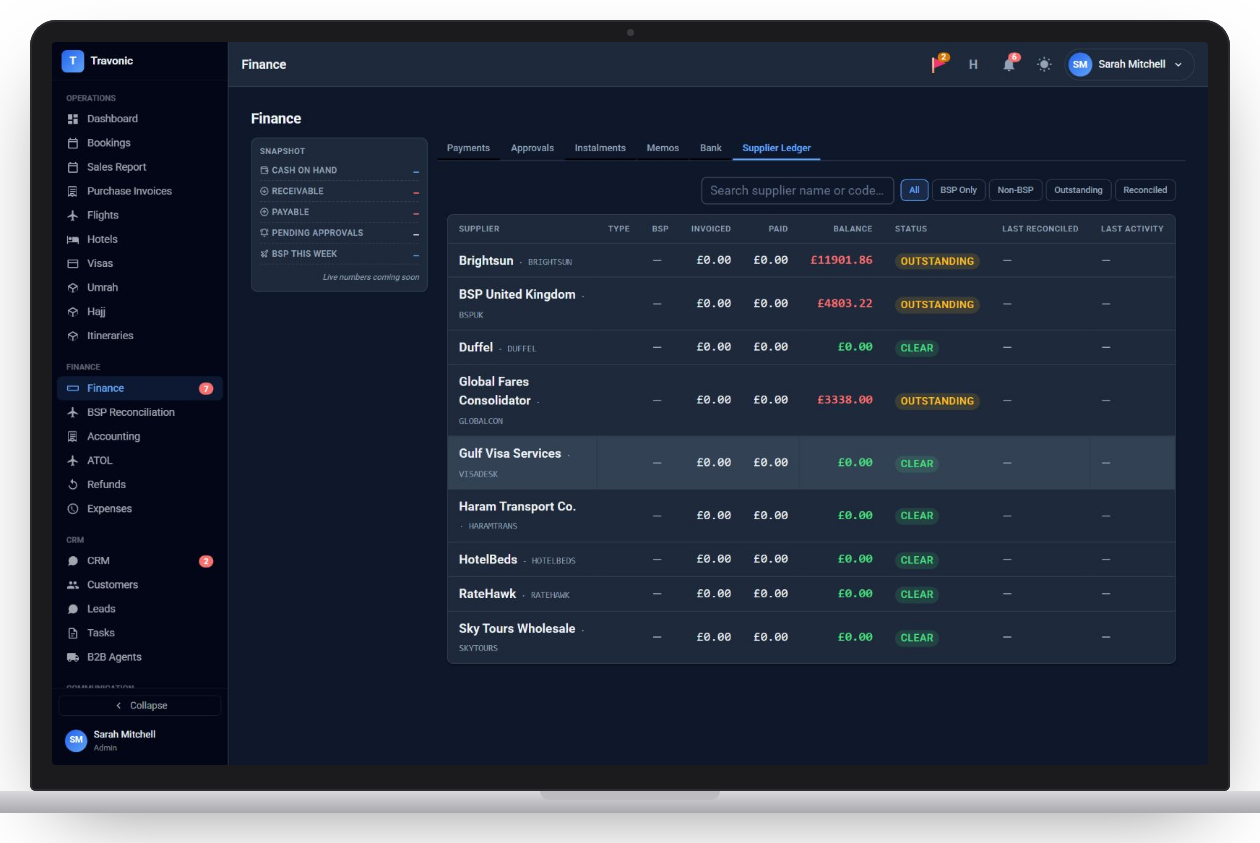Filter by Non-BSP suppliers
Viewport: 1260px width, 843px height.
coord(1016,190)
